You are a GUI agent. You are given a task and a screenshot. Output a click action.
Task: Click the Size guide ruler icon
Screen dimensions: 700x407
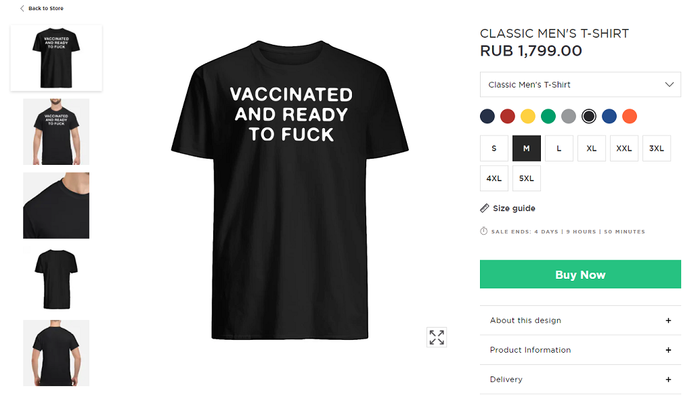pos(485,208)
